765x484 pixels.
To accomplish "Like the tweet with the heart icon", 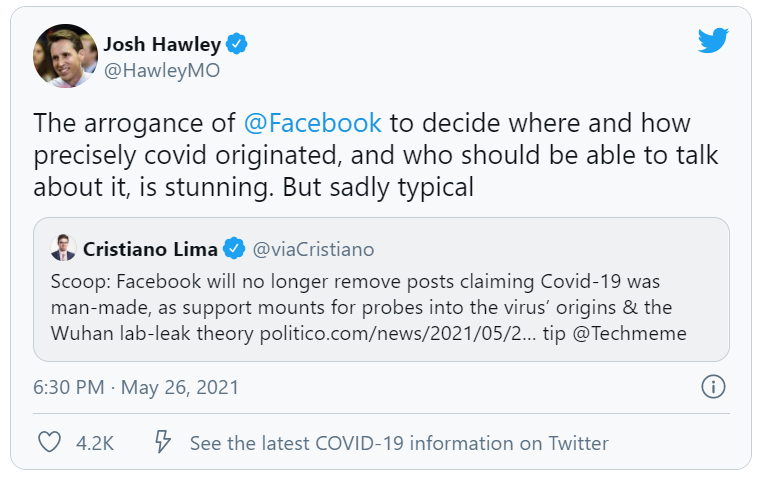I will click(49, 442).
